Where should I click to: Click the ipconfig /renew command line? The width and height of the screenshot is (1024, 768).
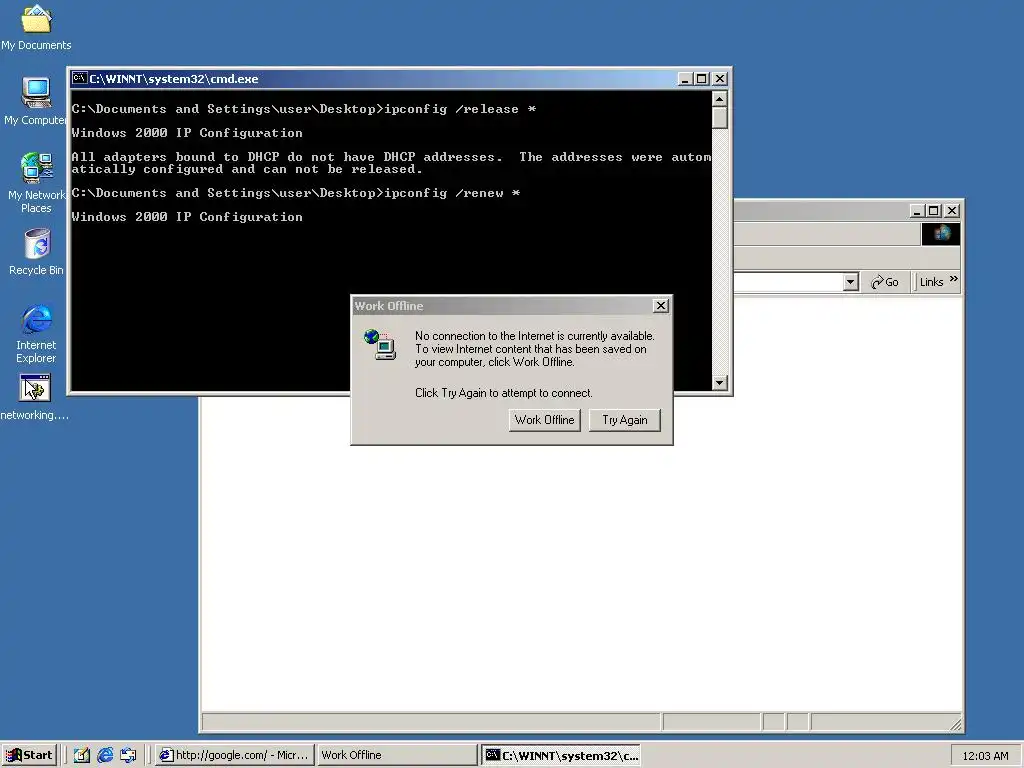click(x=296, y=193)
